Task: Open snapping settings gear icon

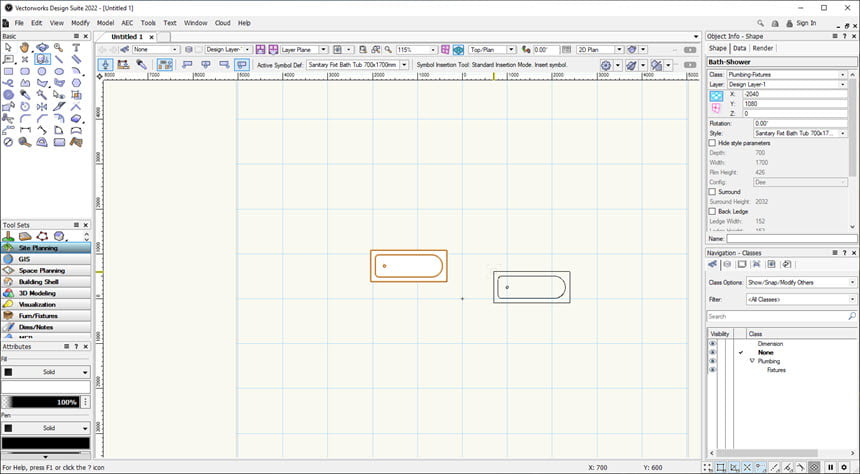Action: point(845,467)
